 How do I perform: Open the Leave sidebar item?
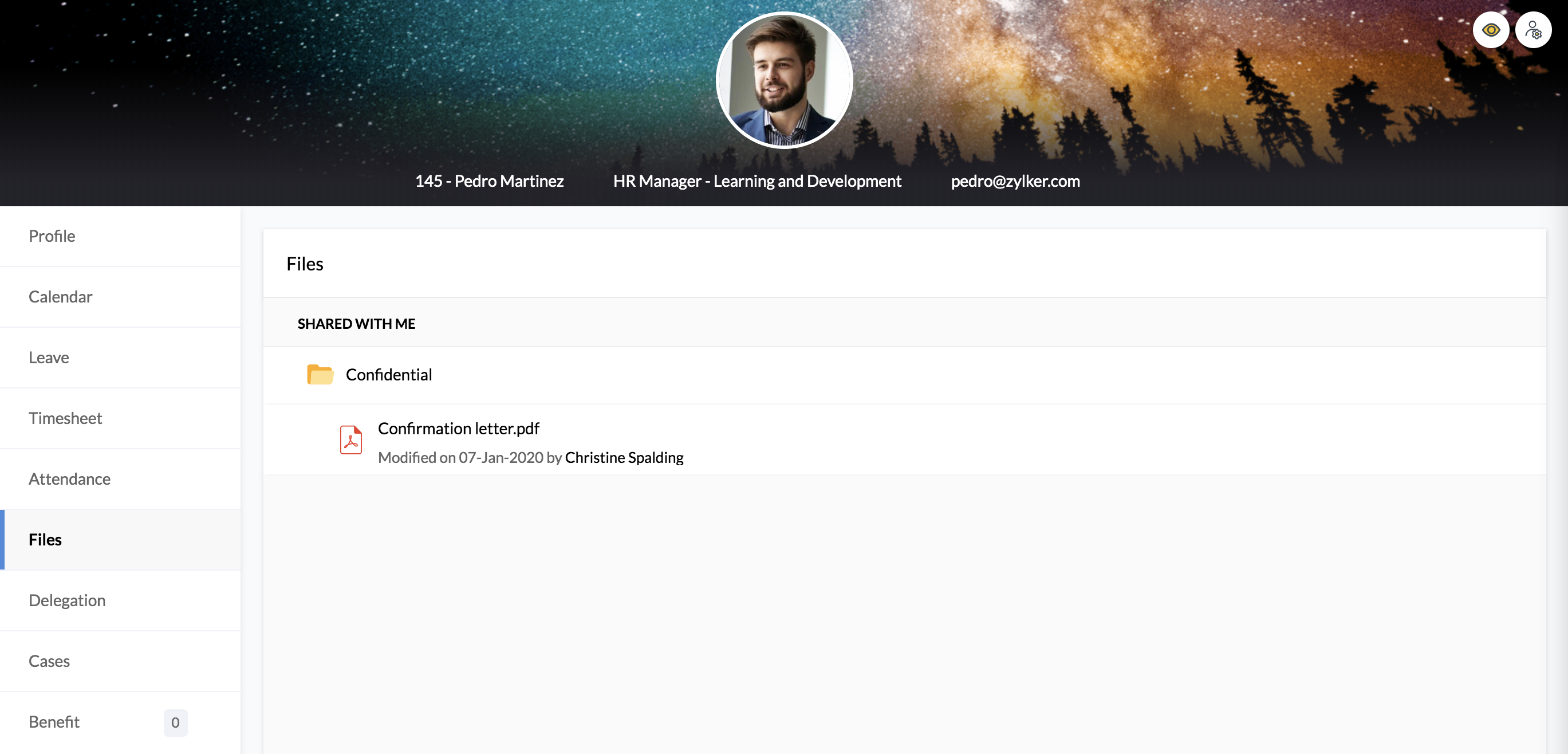[x=49, y=358]
